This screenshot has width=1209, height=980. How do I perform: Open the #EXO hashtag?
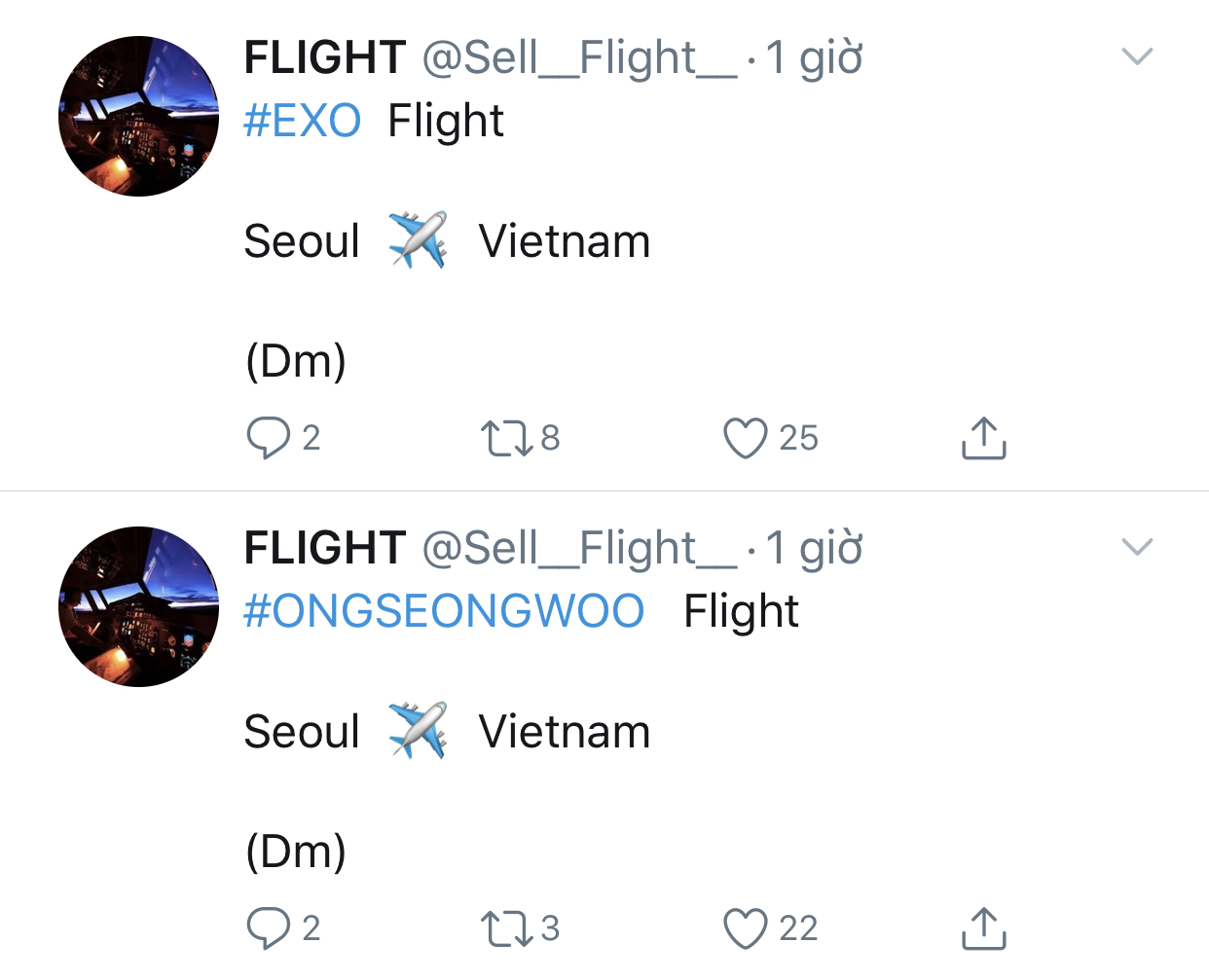302,122
